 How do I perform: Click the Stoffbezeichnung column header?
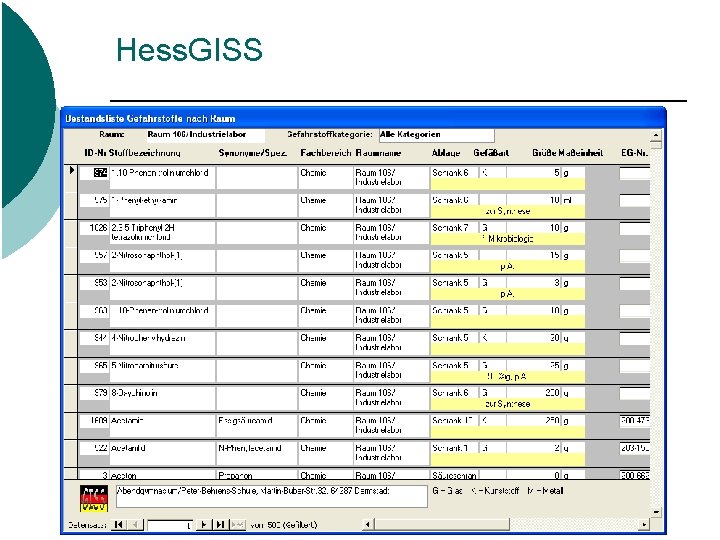[x=145, y=153]
